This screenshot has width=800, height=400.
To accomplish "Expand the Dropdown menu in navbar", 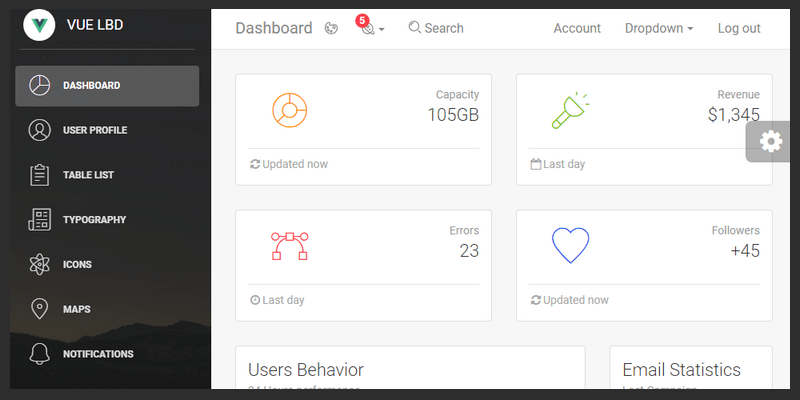I will [x=659, y=28].
